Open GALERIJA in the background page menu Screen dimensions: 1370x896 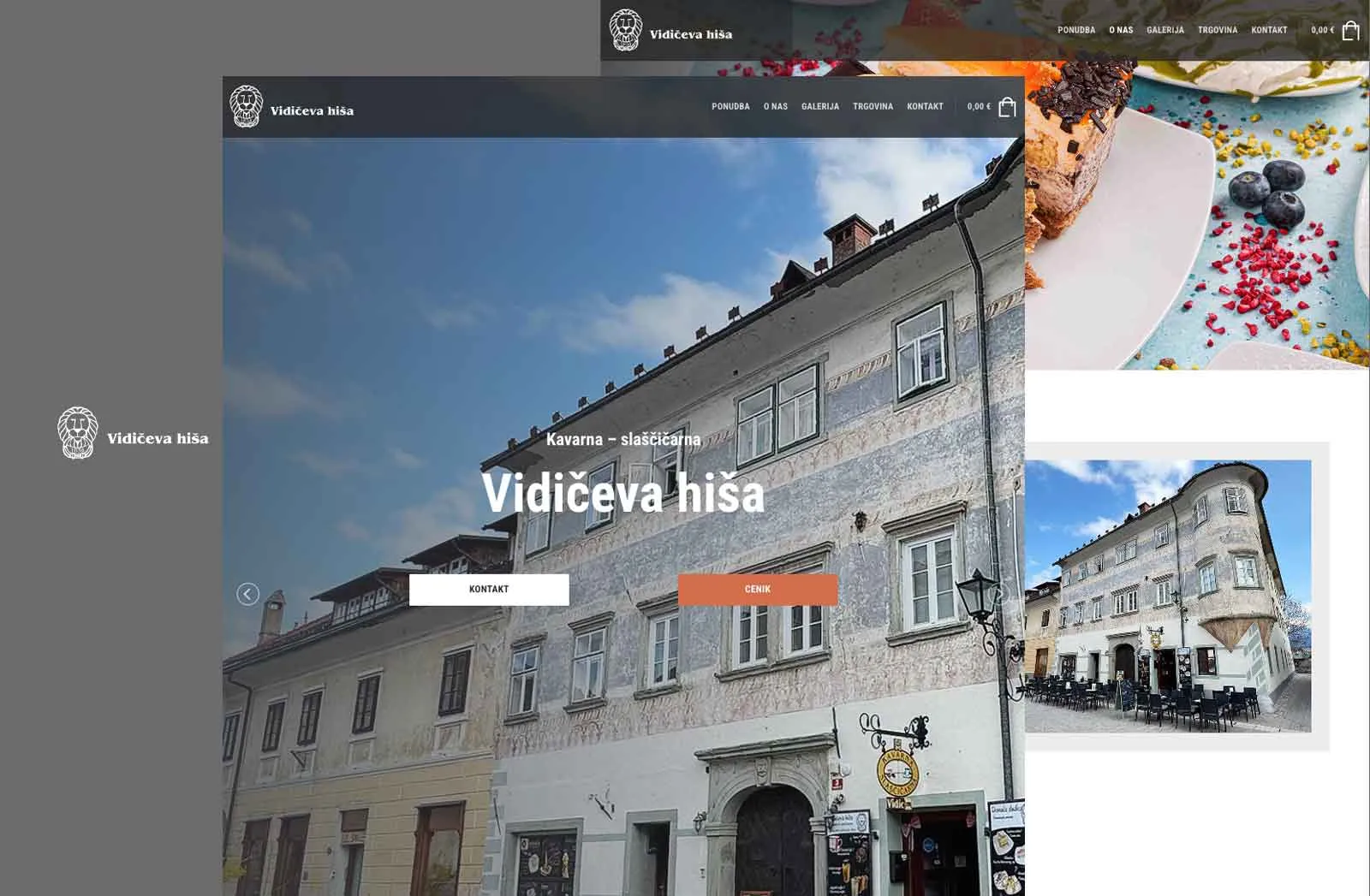coord(1164,30)
